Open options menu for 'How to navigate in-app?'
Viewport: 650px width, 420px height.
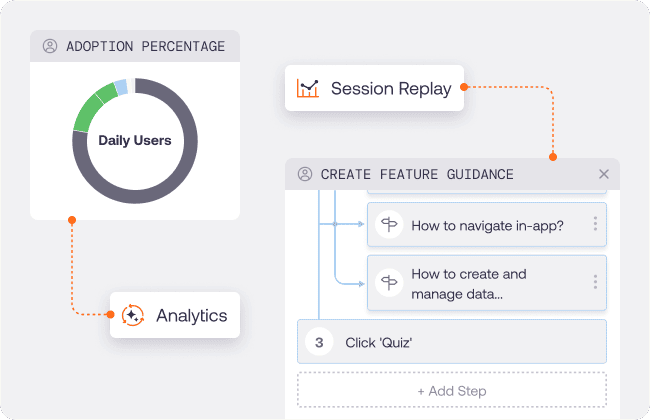coord(595,224)
